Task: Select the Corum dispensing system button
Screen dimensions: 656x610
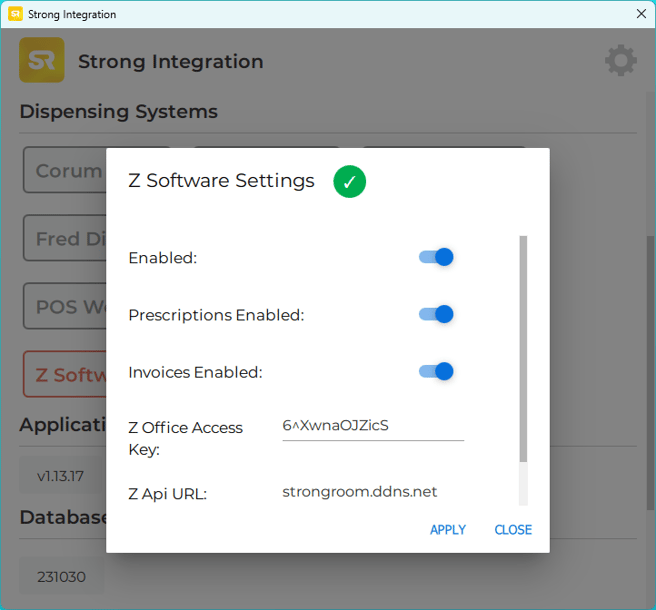Action: click(65, 170)
